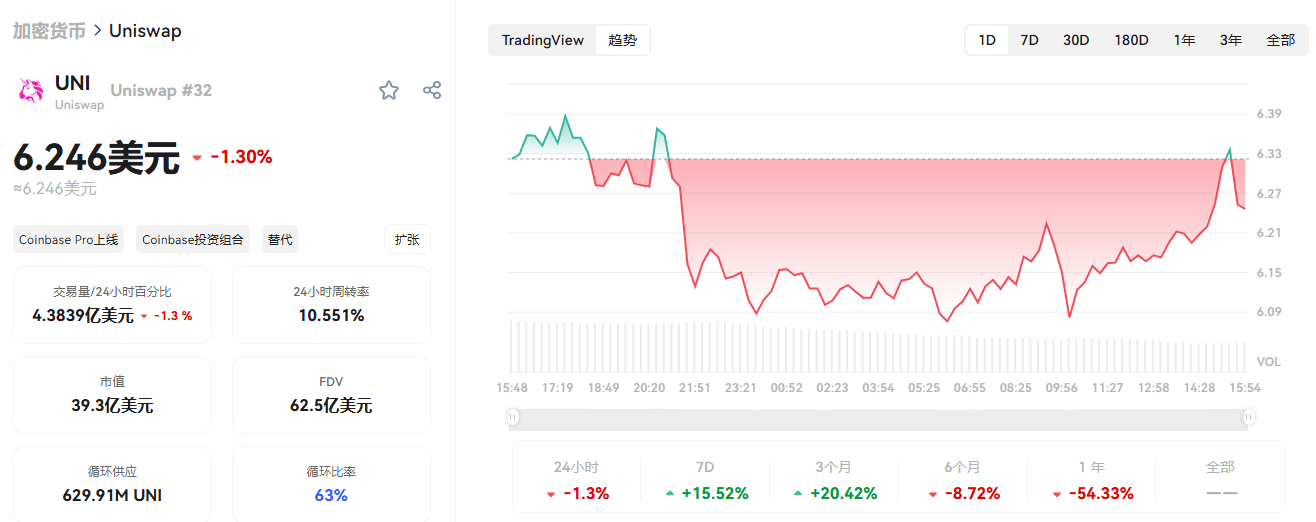This screenshot has width=1316, height=522.
Task: Select the 1D time range
Action: [x=987, y=40]
